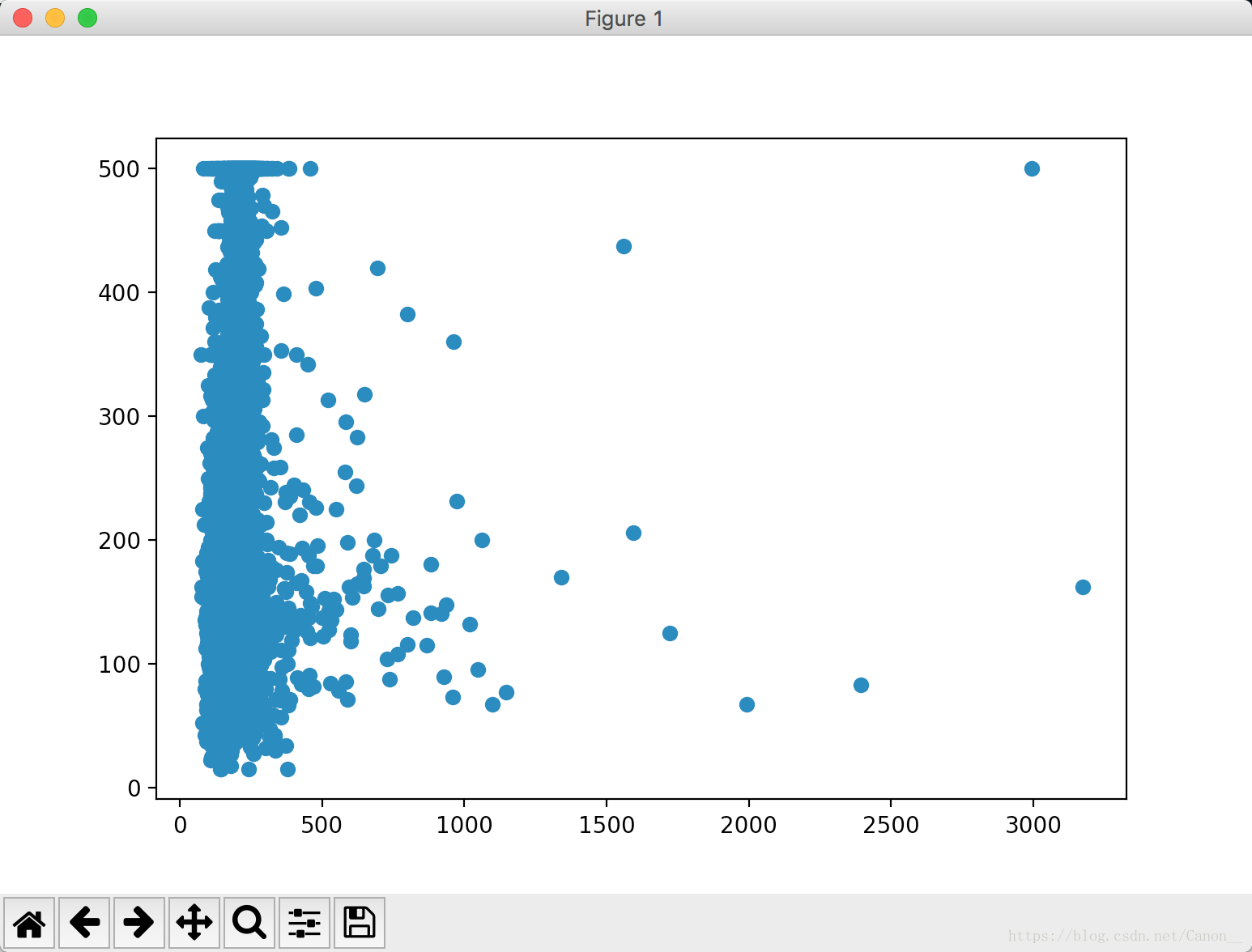Maximize the Figure 1 window
This screenshot has width=1252, height=952.
pos(87,18)
